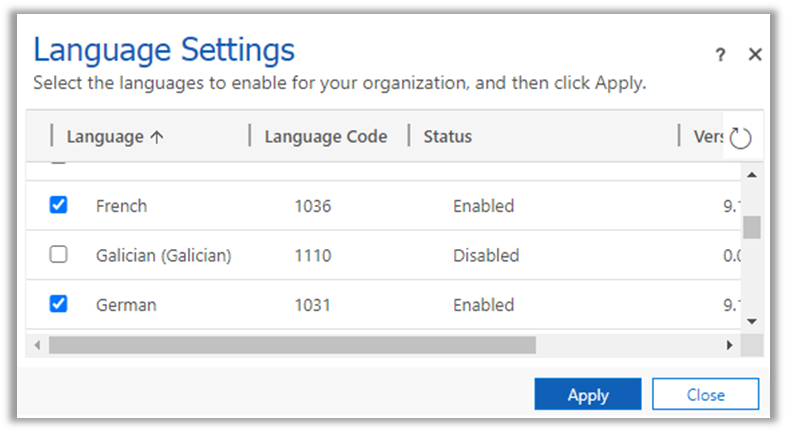Image resolution: width=787 pixels, height=432 pixels.
Task: Sort by the Language Code column header
Action: point(325,137)
